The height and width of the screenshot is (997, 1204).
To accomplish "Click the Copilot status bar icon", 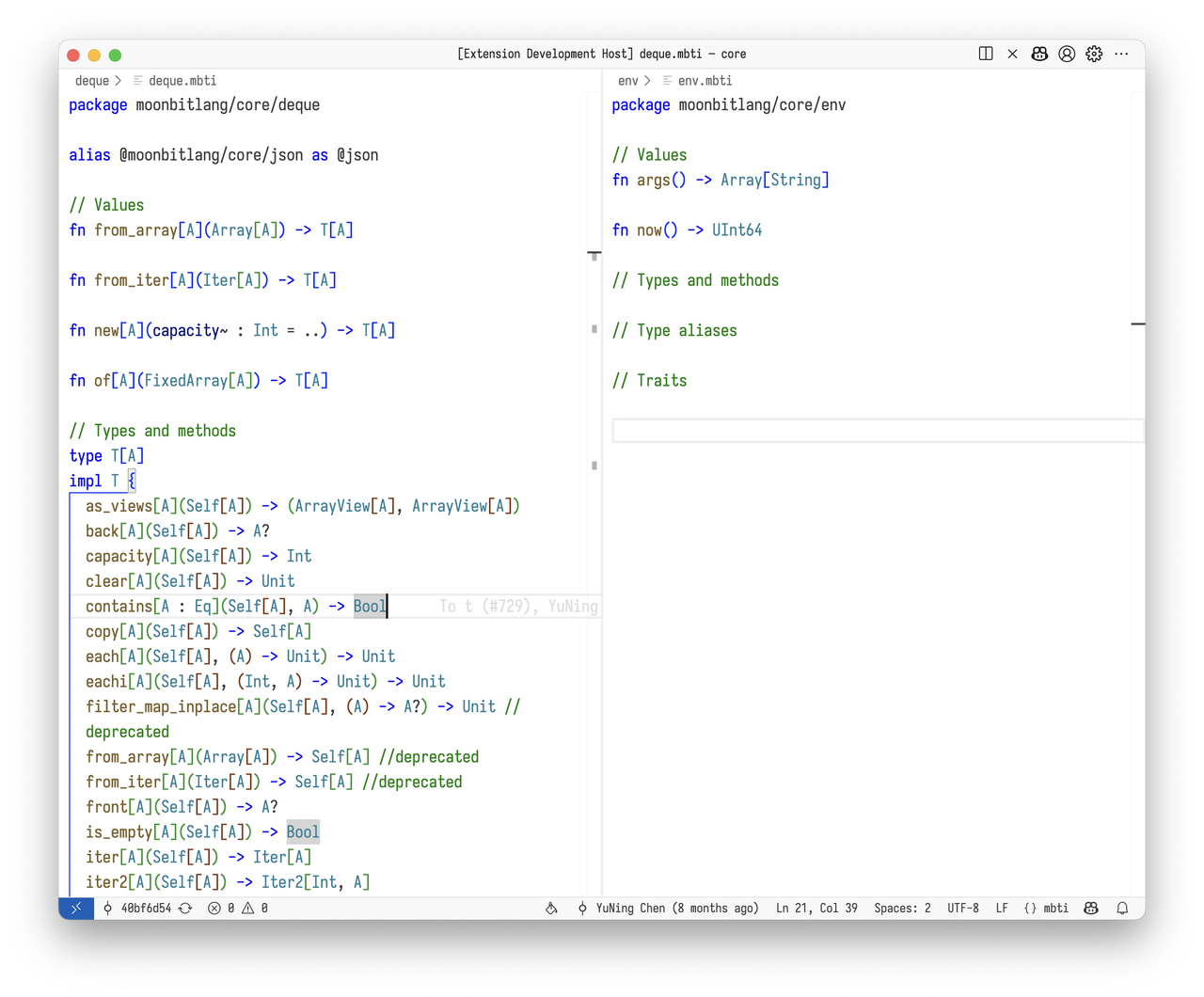I will pos(1091,908).
